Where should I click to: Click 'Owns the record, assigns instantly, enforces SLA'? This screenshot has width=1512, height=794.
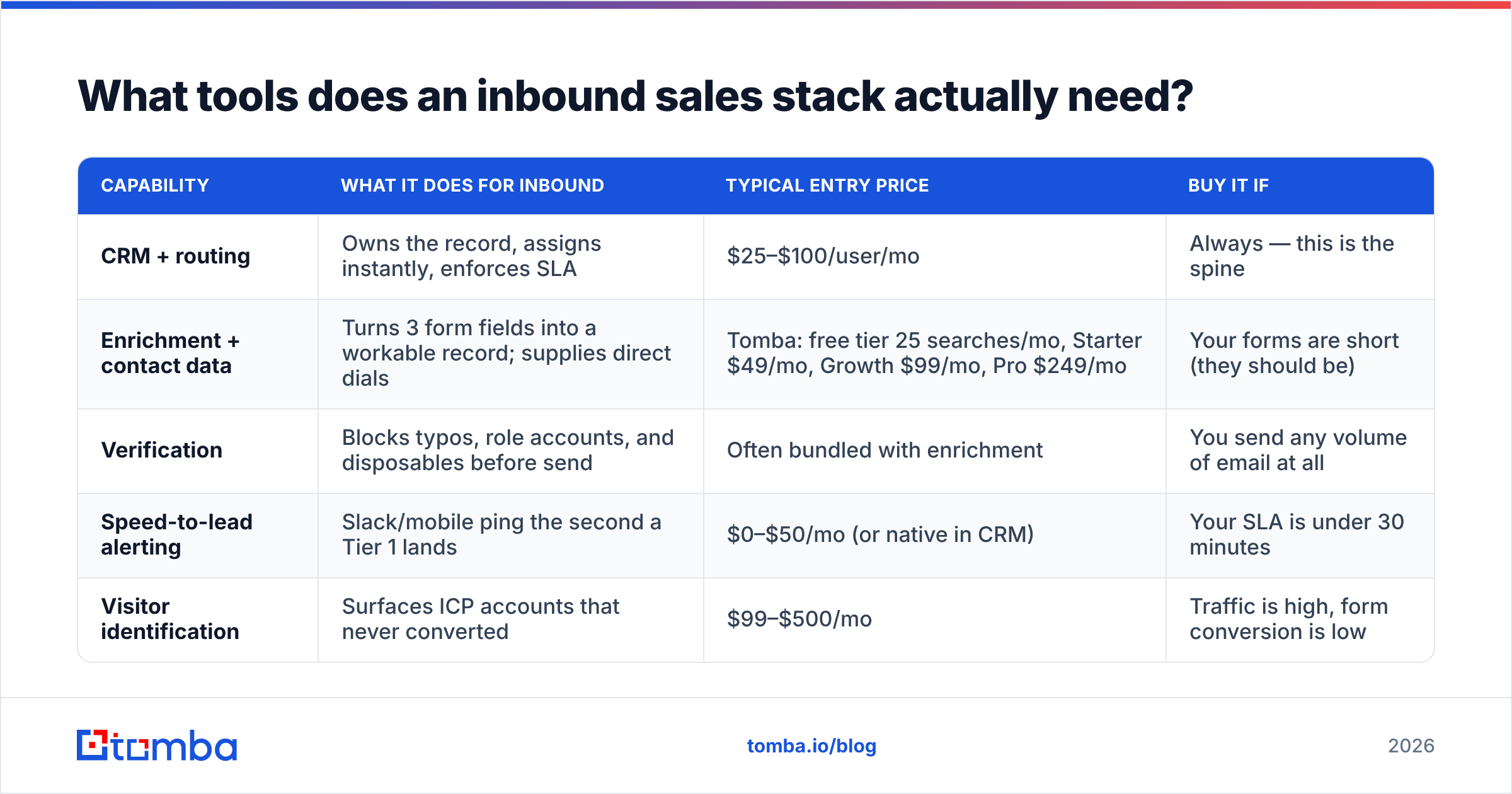(x=472, y=256)
